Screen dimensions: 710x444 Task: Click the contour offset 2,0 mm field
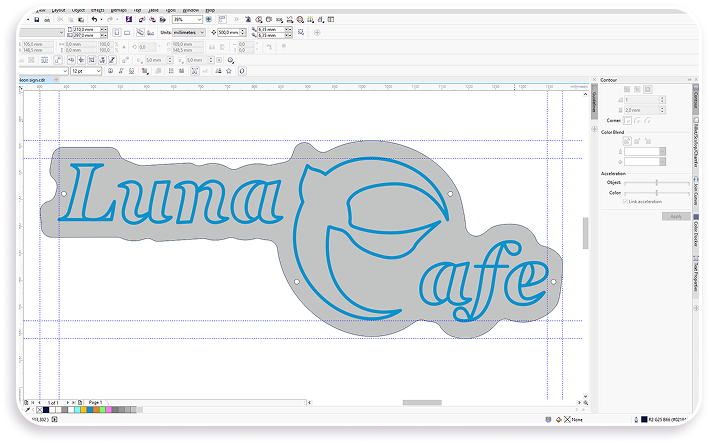pos(642,110)
